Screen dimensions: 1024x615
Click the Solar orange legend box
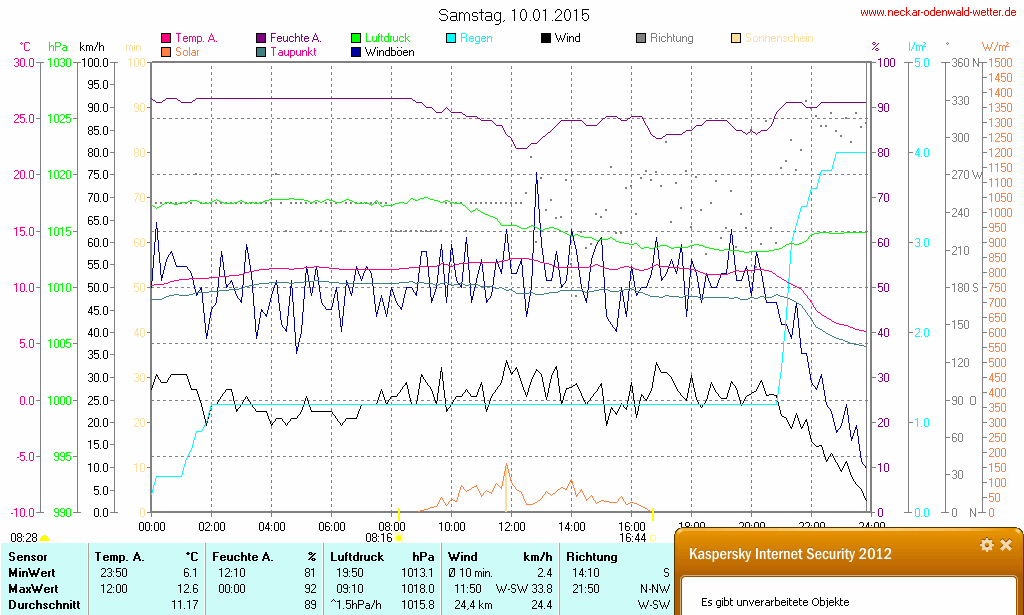pos(166,51)
